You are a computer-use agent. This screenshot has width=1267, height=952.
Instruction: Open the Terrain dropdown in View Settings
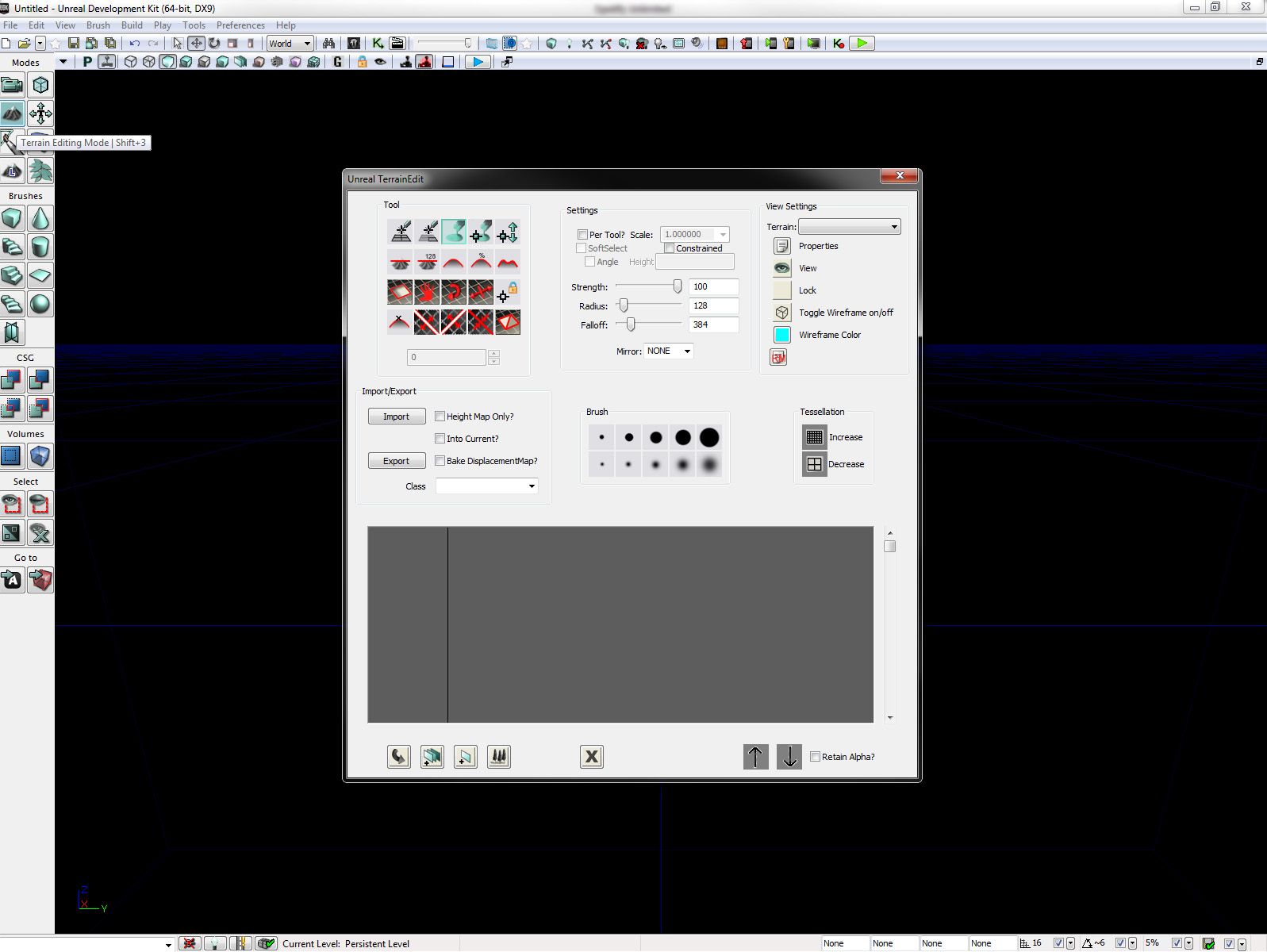click(849, 227)
